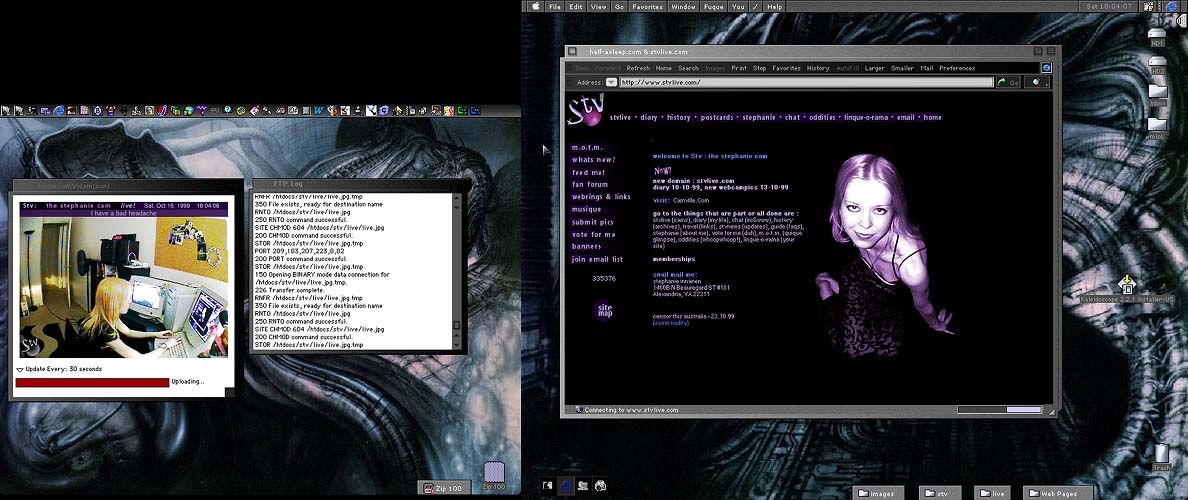Screen dimensions: 1188x500
Task: Click the Kaleidoscope installer desktop icon
Action: click(1126, 284)
